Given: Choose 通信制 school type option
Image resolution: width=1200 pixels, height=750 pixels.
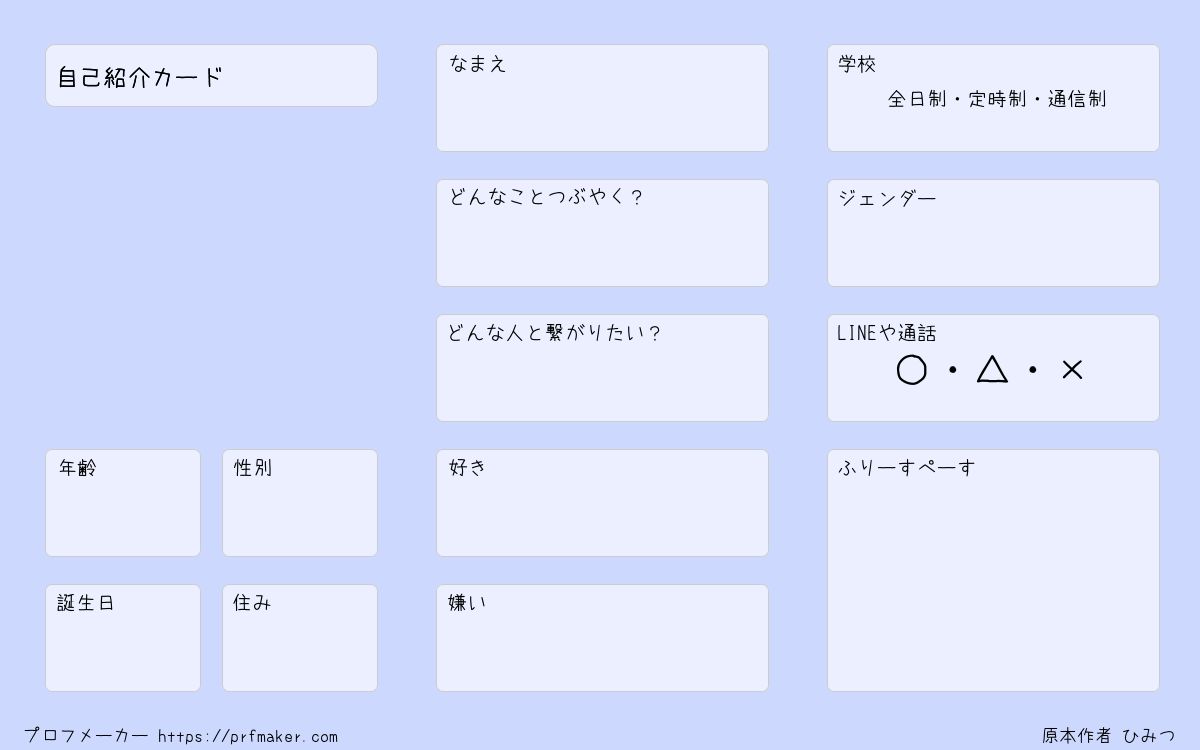Looking at the screenshot, I should (x=1077, y=99).
